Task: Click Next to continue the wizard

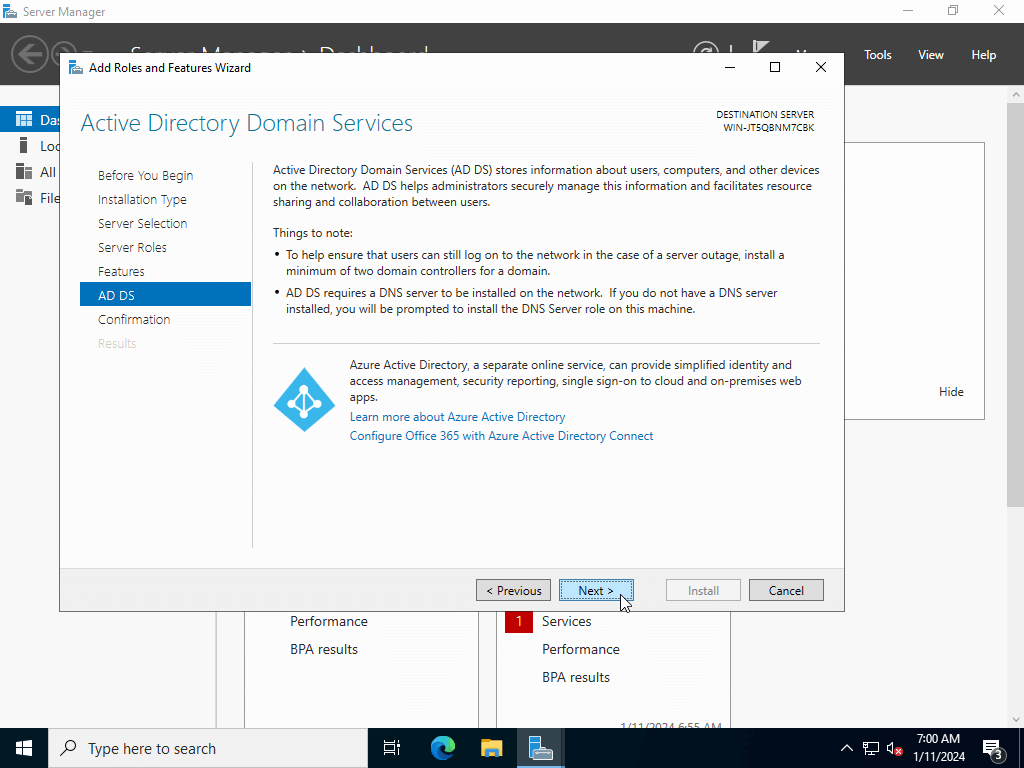Action: pyautogui.click(x=596, y=590)
